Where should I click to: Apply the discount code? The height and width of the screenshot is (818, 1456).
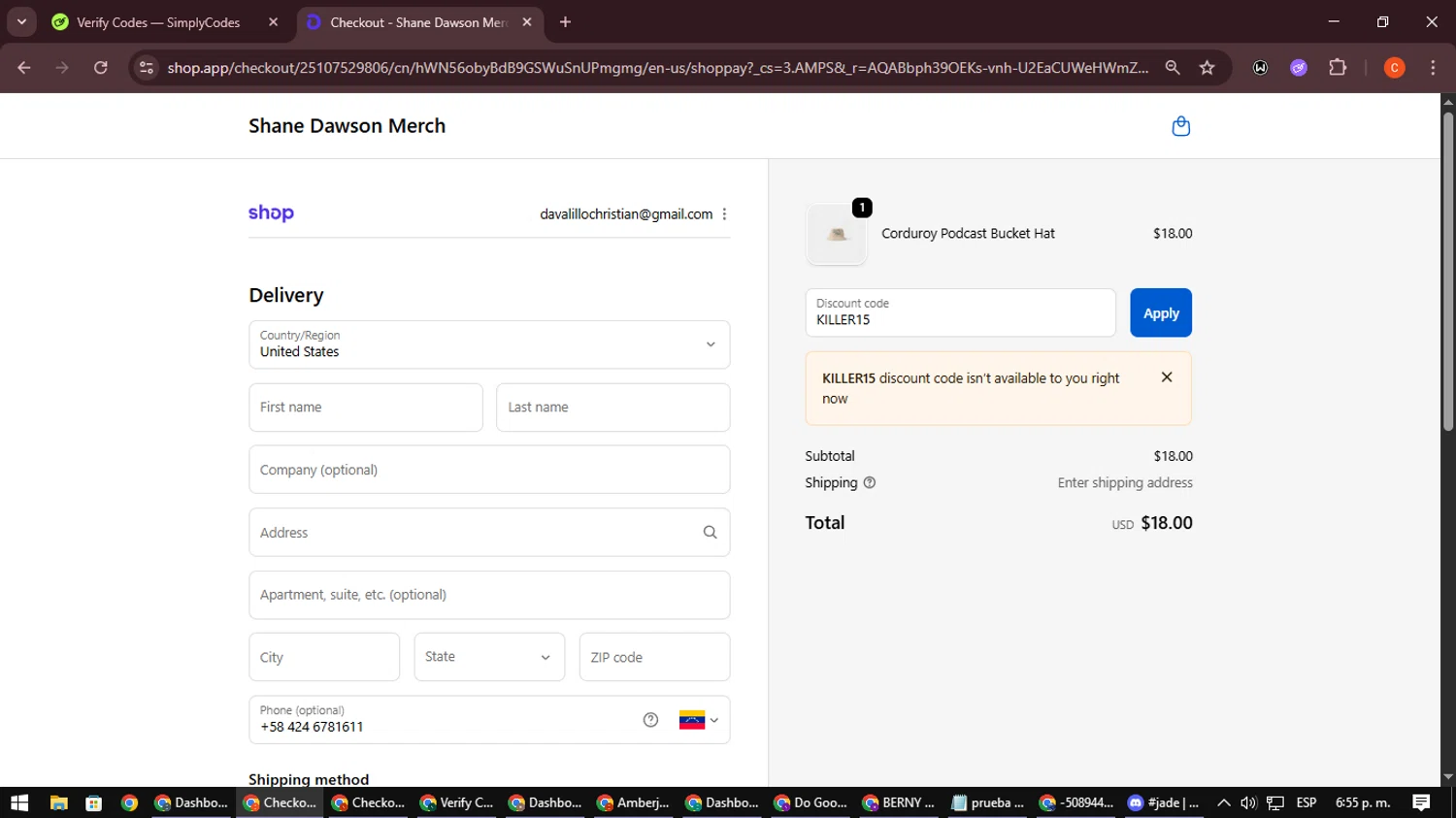pos(1161,312)
